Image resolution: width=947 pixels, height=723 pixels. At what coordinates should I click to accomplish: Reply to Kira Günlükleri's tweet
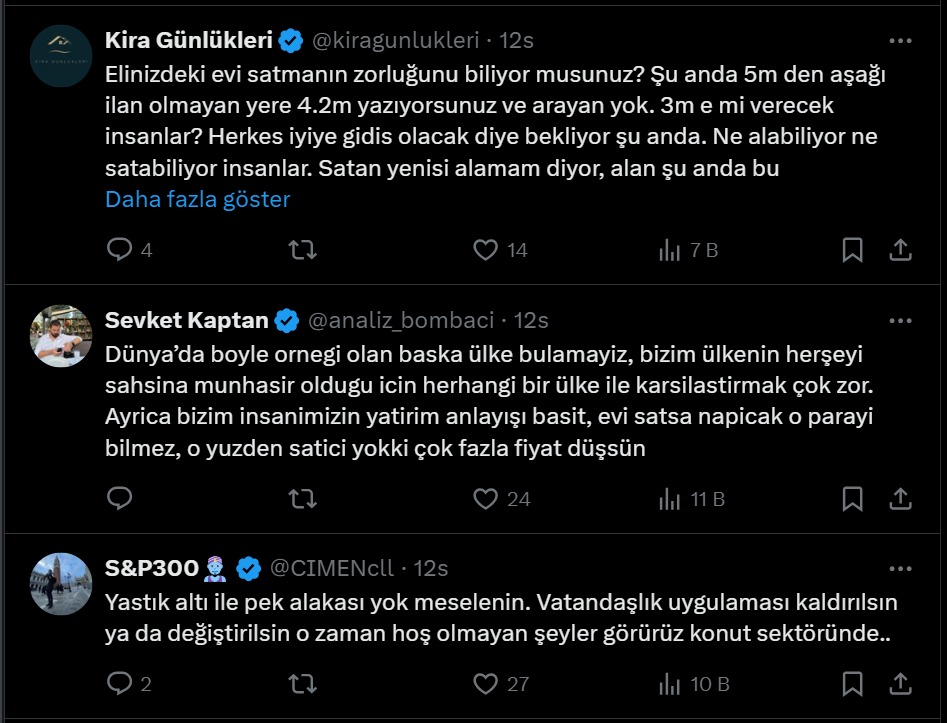[x=120, y=250]
